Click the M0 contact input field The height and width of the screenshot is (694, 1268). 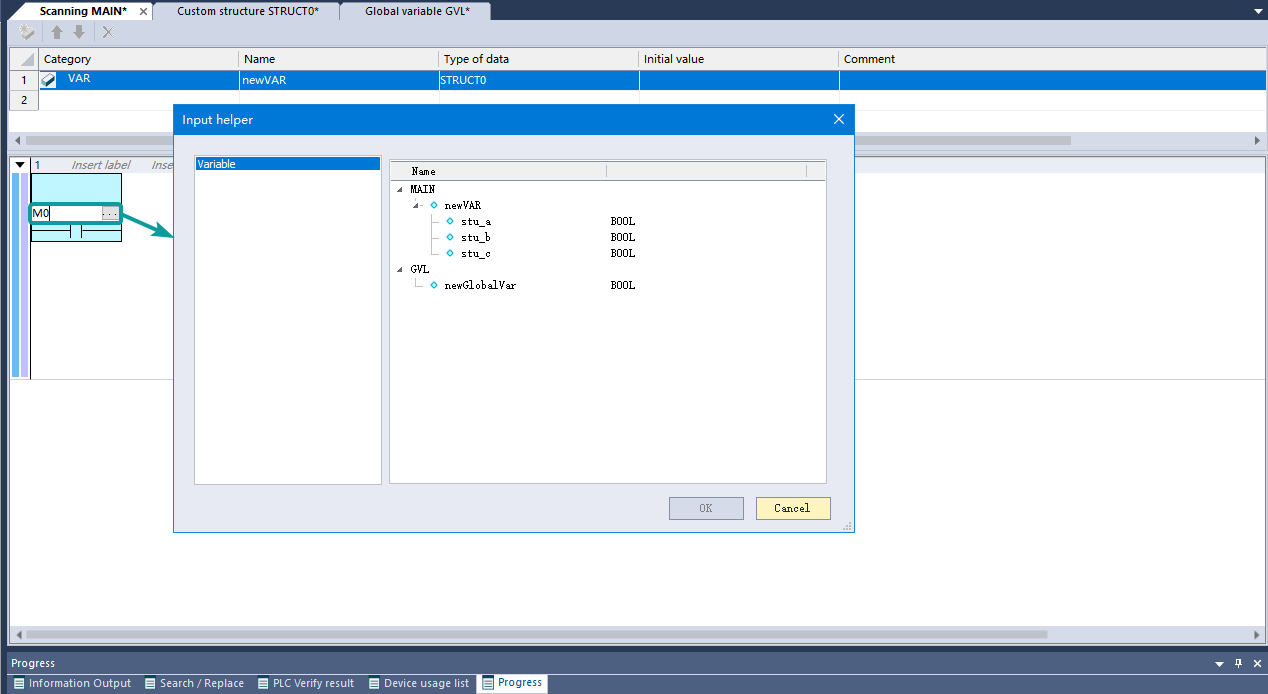click(x=66, y=213)
